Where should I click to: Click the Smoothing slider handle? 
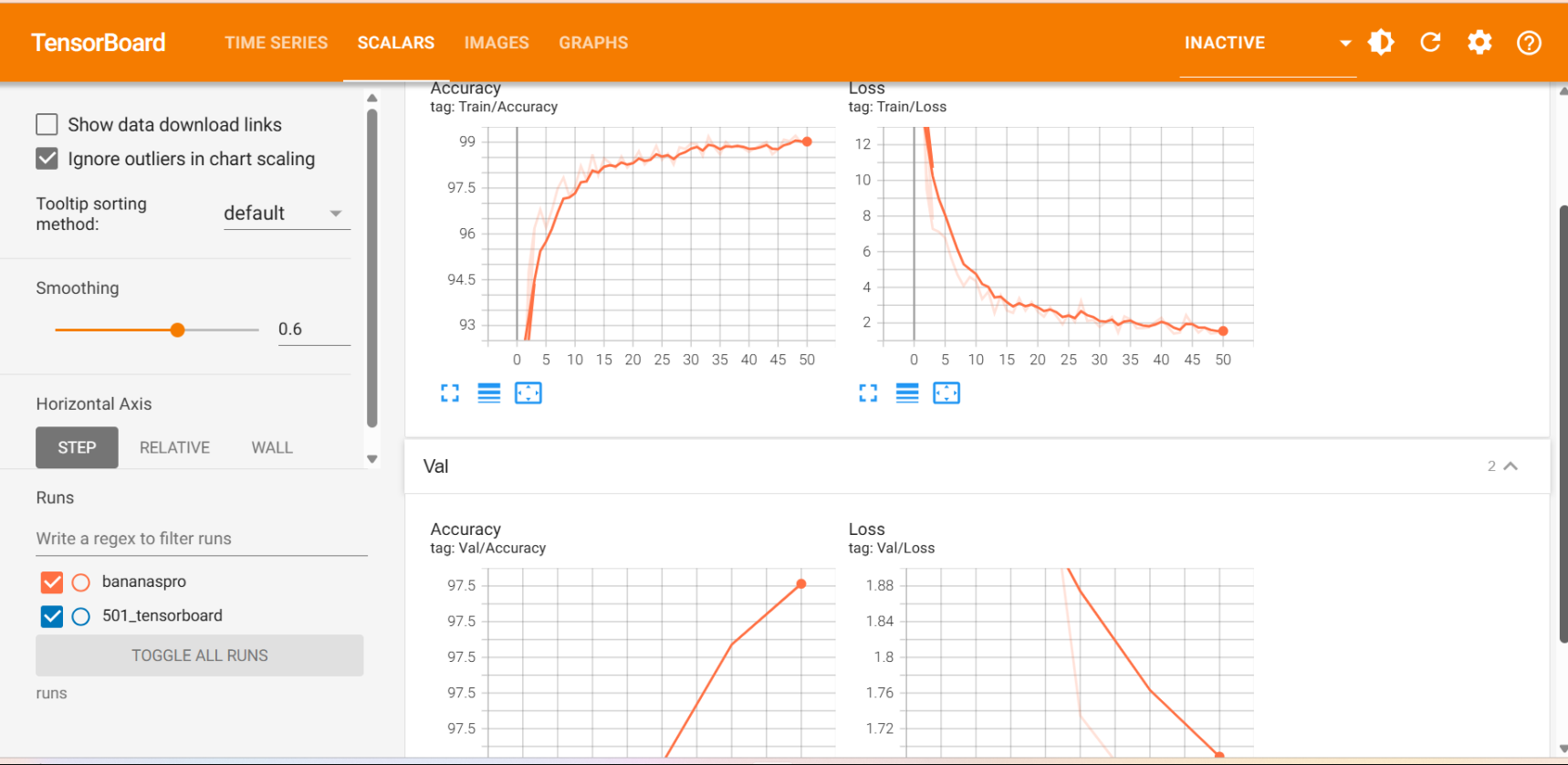[x=178, y=330]
